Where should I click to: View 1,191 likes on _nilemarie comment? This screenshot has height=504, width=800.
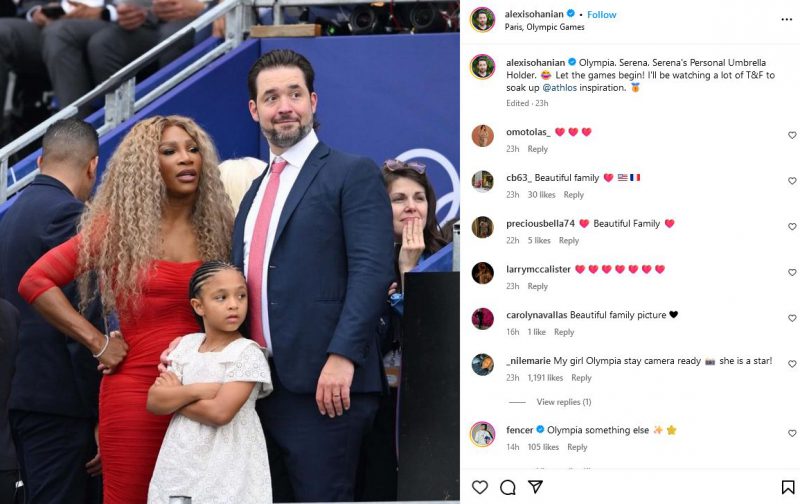click(545, 377)
